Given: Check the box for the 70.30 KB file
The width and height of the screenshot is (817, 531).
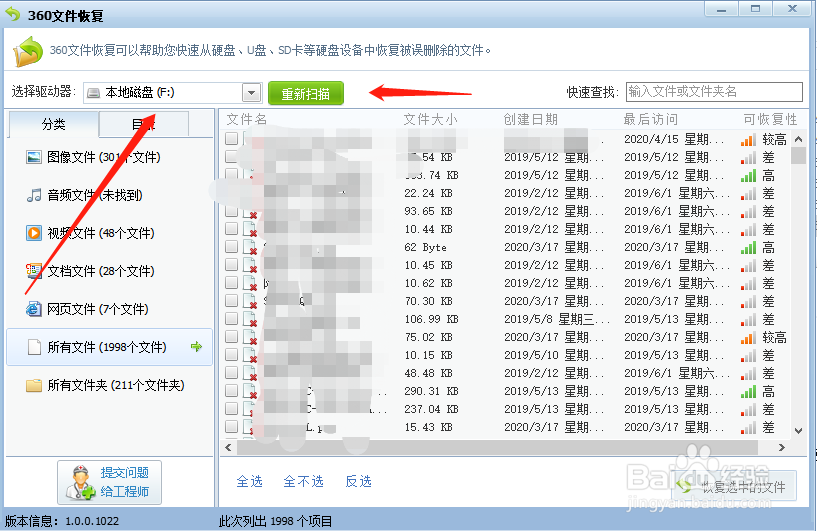Looking at the screenshot, I should click(232, 301).
